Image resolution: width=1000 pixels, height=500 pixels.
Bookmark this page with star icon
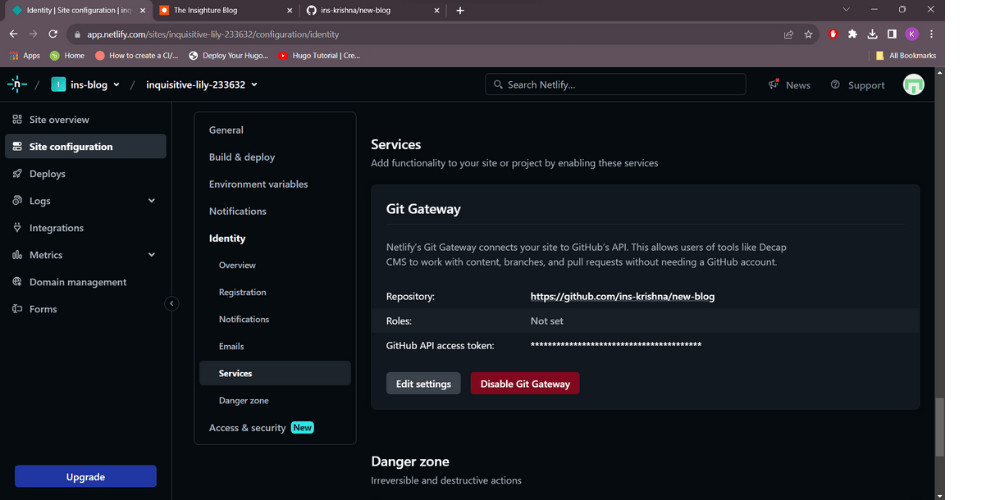pyautogui.click(x=808, y=34)
